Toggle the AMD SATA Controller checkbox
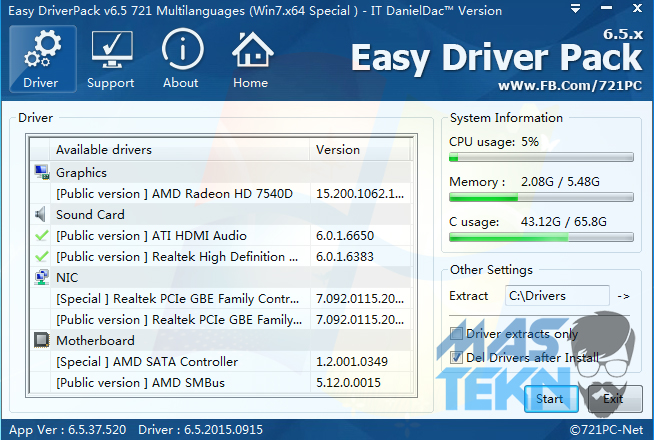This screenshot has height=440, width=654. [x=41, y=362]
